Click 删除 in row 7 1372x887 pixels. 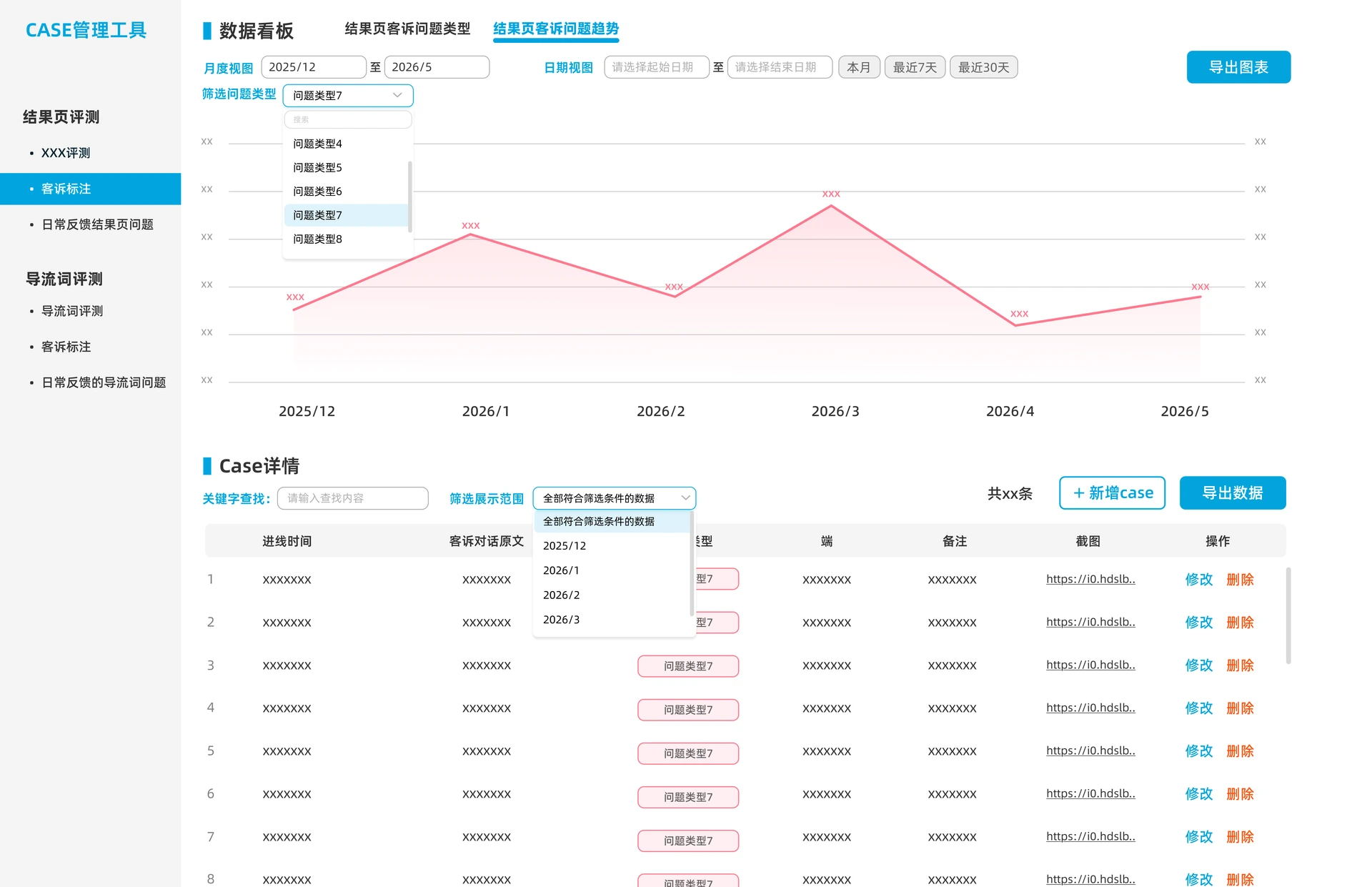click(x=1241, y=837)
